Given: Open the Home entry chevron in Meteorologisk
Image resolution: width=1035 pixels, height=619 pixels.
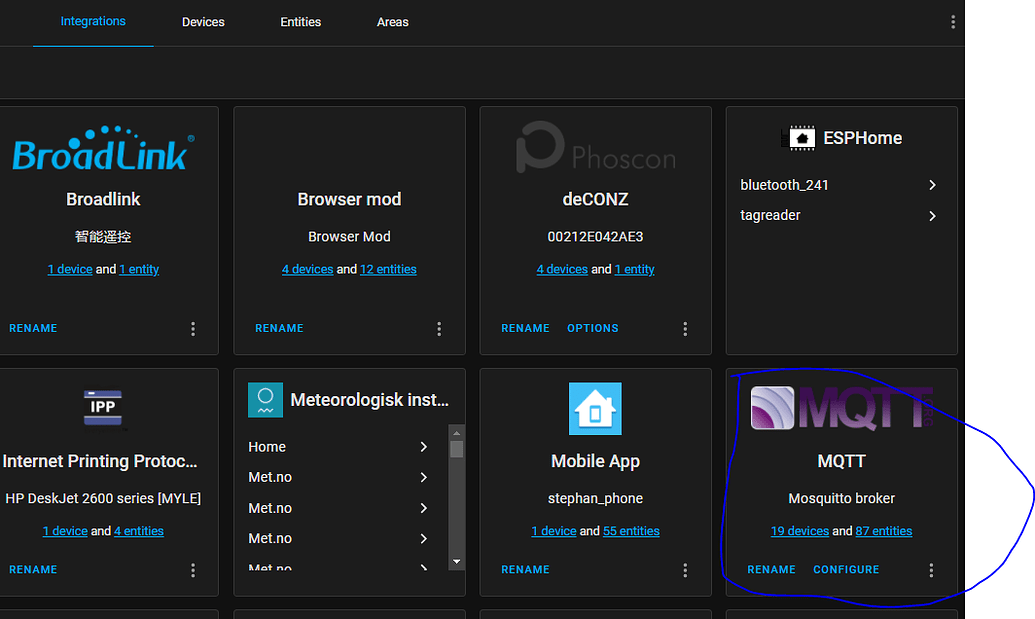Looking at the screenshot, I should [424, 447].
